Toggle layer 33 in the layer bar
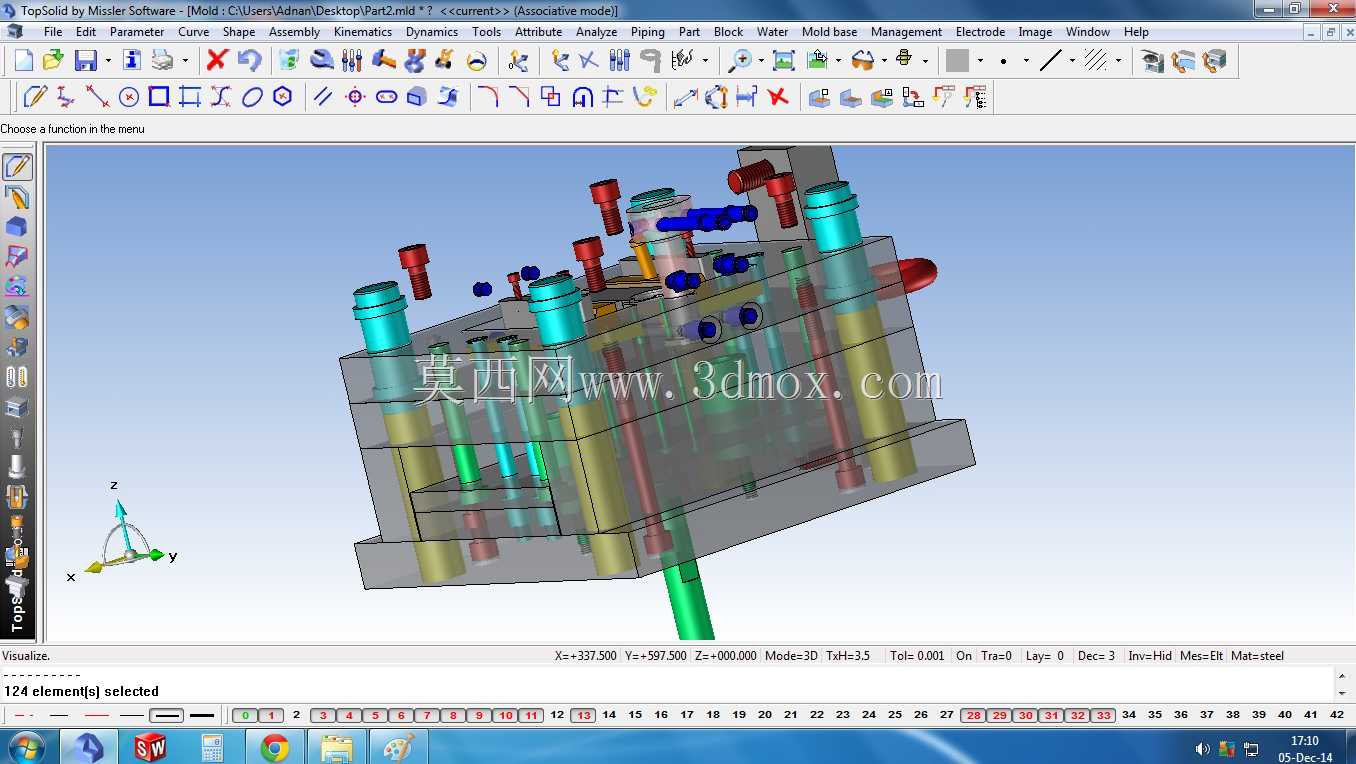The width and height of the screenshot is (1356, 764). tap(1103, 715)
